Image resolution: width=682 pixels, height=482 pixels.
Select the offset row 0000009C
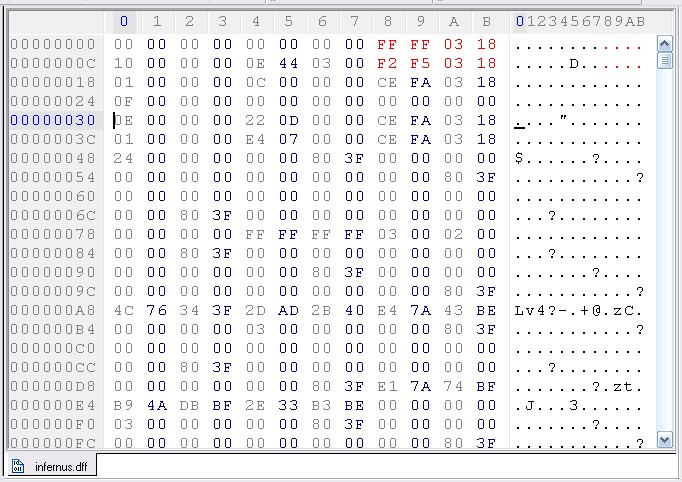53,291
